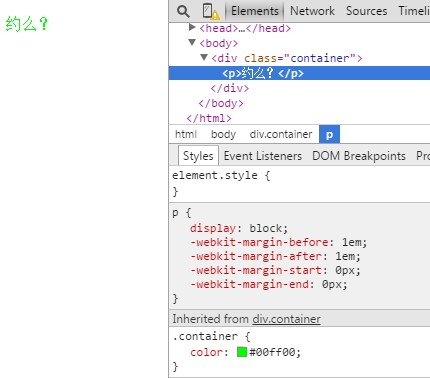Select div.container in the breadcrumb bar
This screenshot has height=378, width=430.
pyautogui.click(x=281, y=134)
